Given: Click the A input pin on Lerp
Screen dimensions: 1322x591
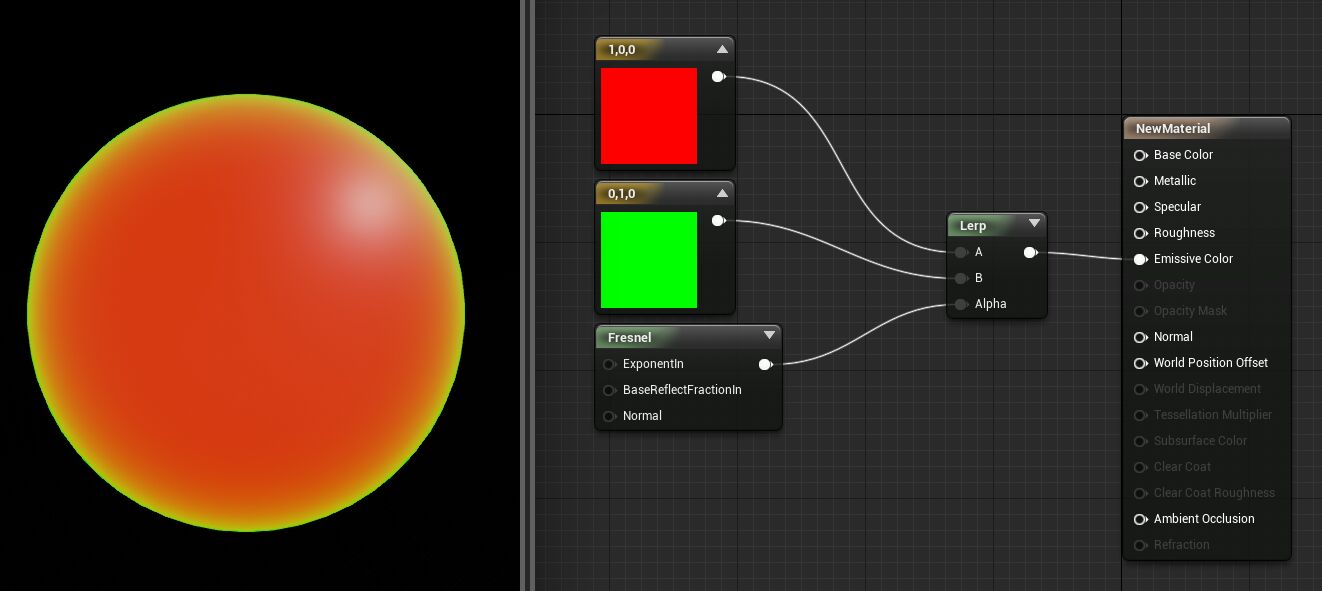Looking at the screenshot, I should 960,252.
